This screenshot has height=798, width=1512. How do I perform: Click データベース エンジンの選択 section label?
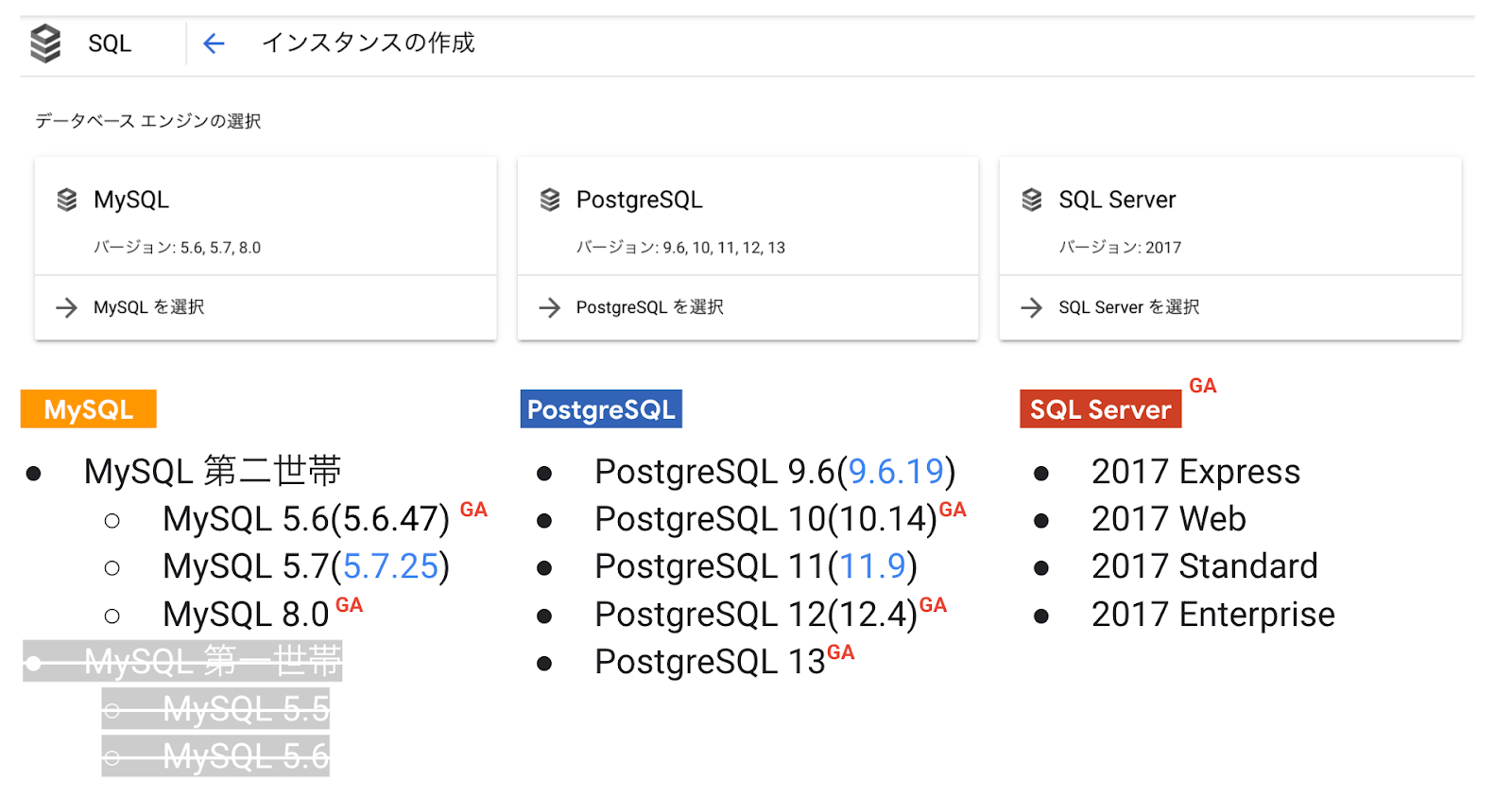coord(148,121)
